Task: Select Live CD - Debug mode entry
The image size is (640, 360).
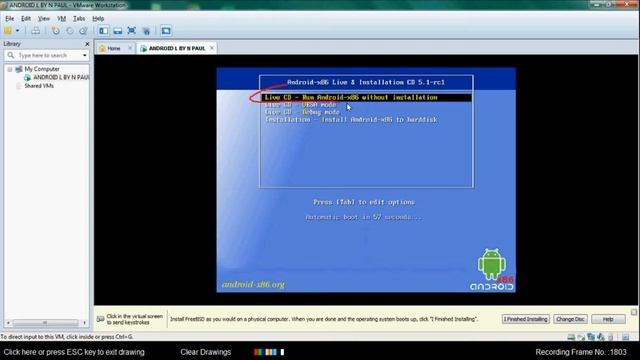Action: pos(302,112)
